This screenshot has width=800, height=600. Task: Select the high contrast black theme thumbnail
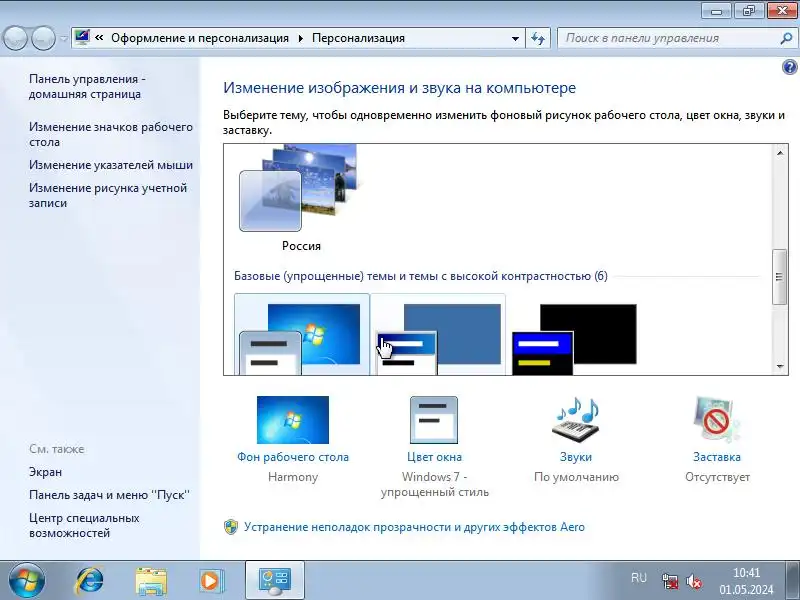point(574,339)
